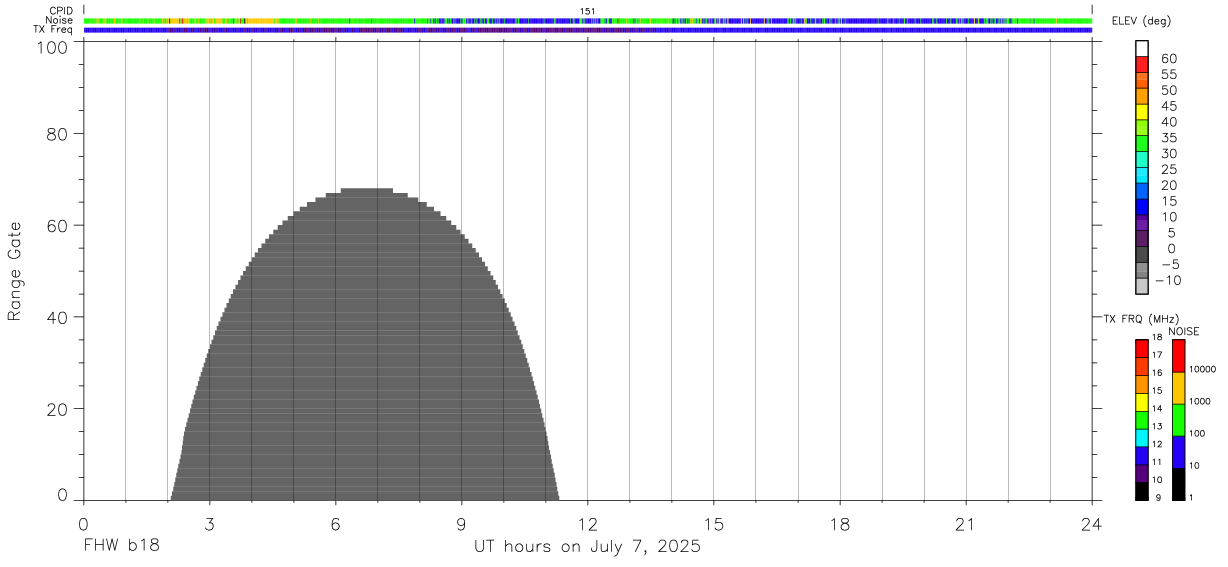Click the x-axis tick label '15'
The height and width of the screenshot is (567, 1228).
pos(714,524)
